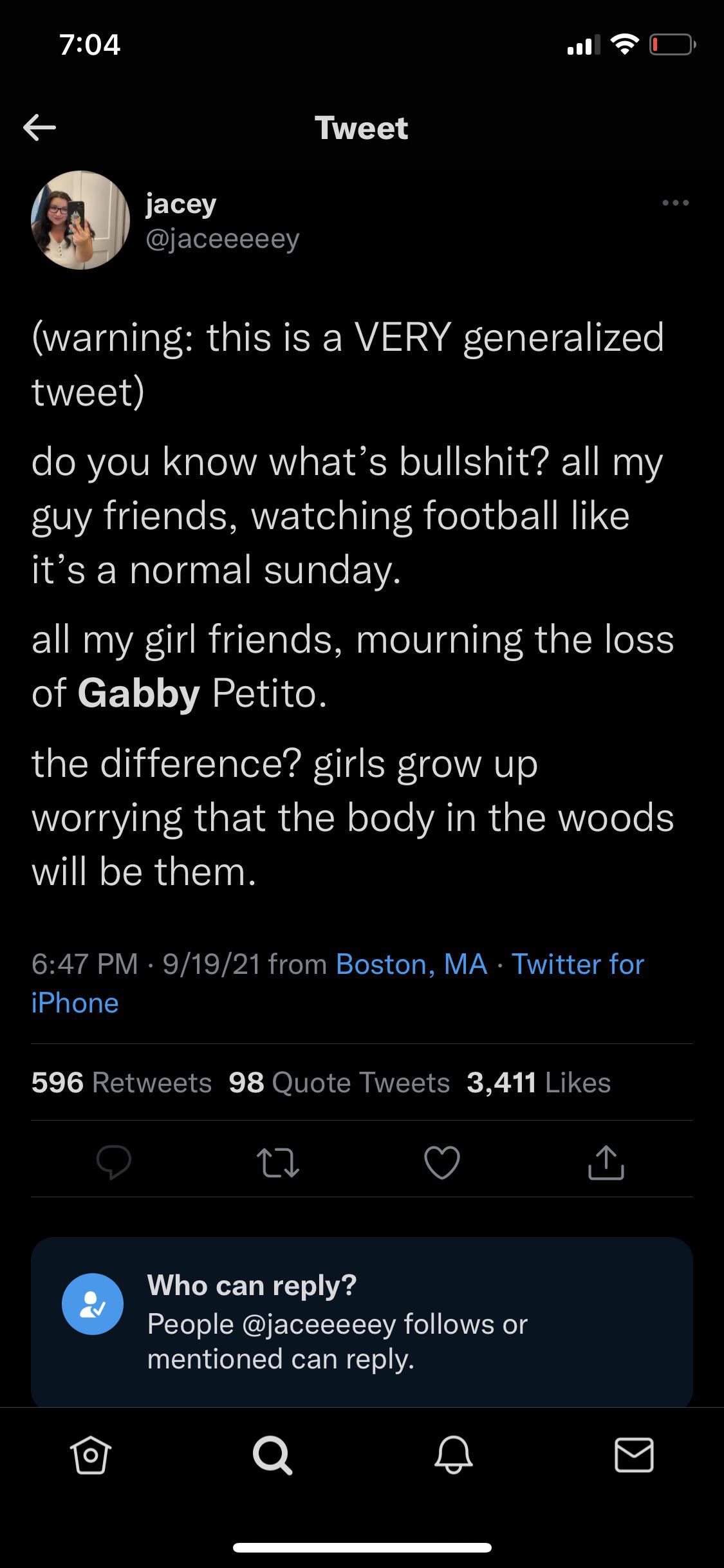The width and height of the screenshot is (724, 1568).
Task: Share the tweet via share icon
Action: pyautogui.click(x=606, y=1162)
